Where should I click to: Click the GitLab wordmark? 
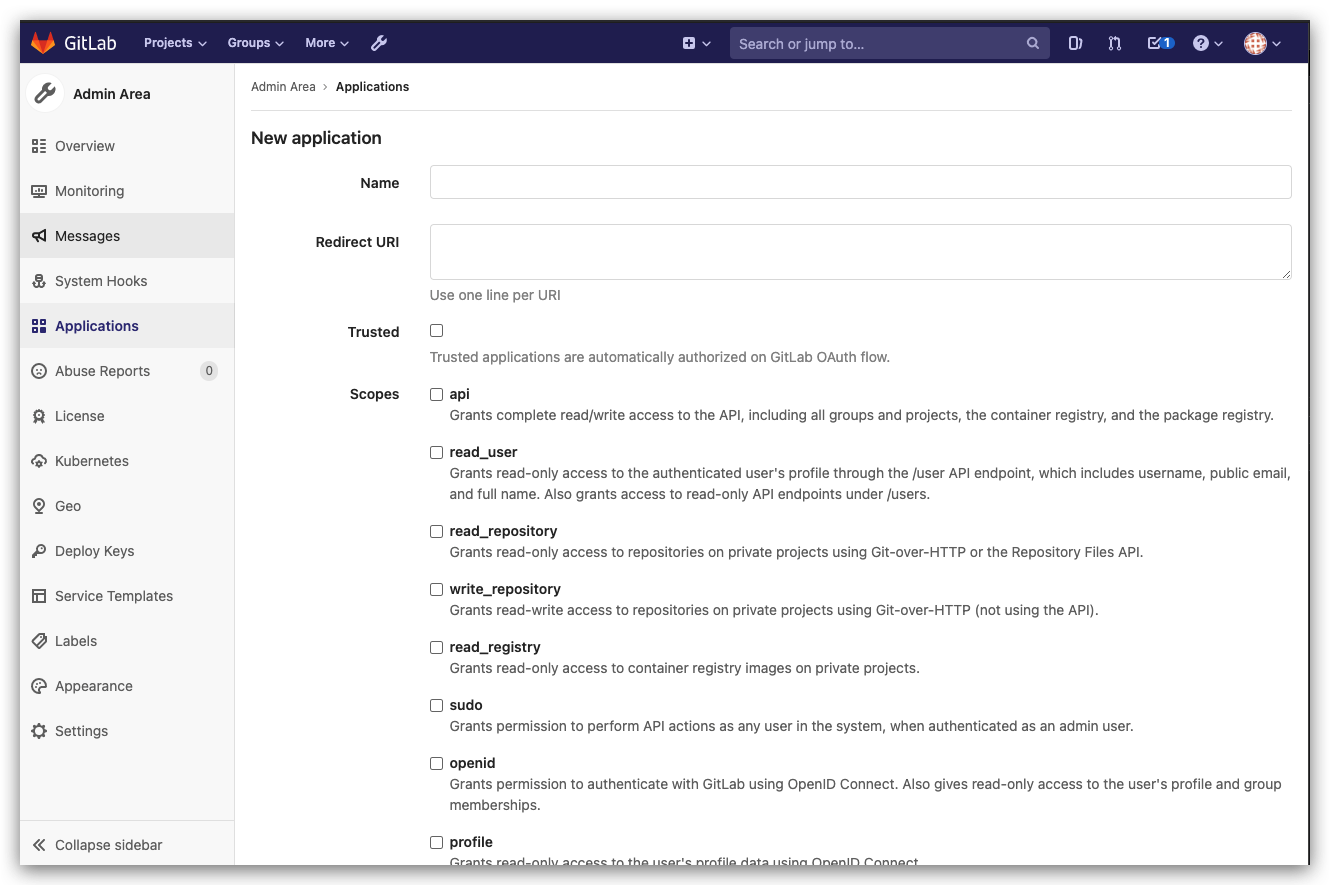pos(90,43)
